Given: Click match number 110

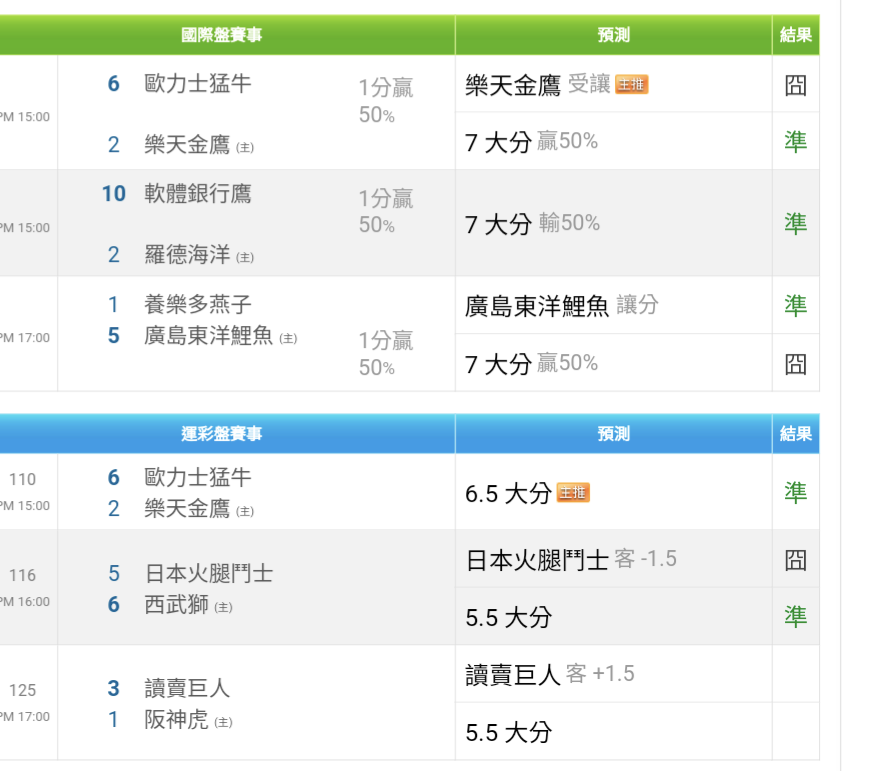Looking at the screenshot, I should (x=22, y=479).
